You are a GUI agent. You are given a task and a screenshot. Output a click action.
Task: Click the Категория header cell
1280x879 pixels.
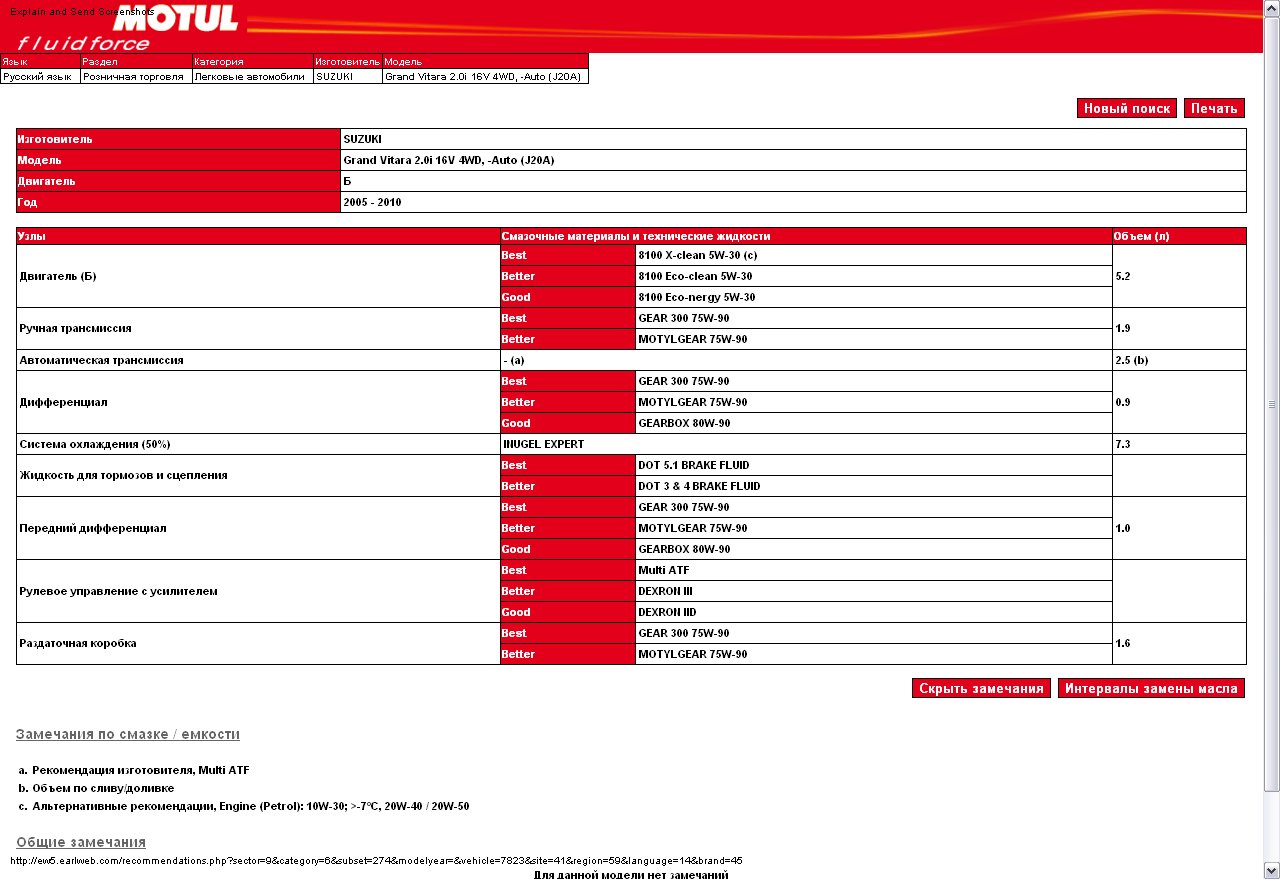(x=252, y=61)
